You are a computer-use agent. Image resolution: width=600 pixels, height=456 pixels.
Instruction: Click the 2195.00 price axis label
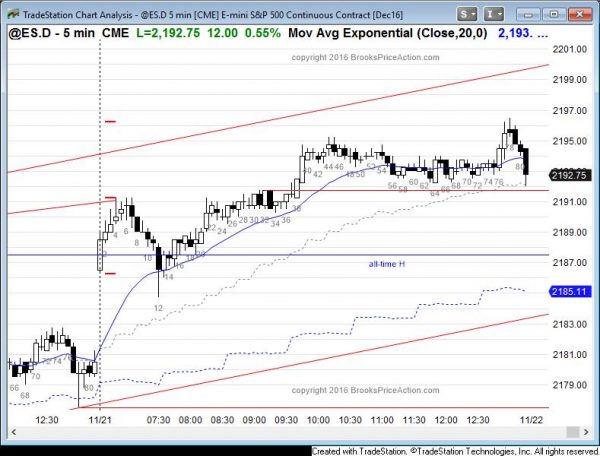[569, 141]
